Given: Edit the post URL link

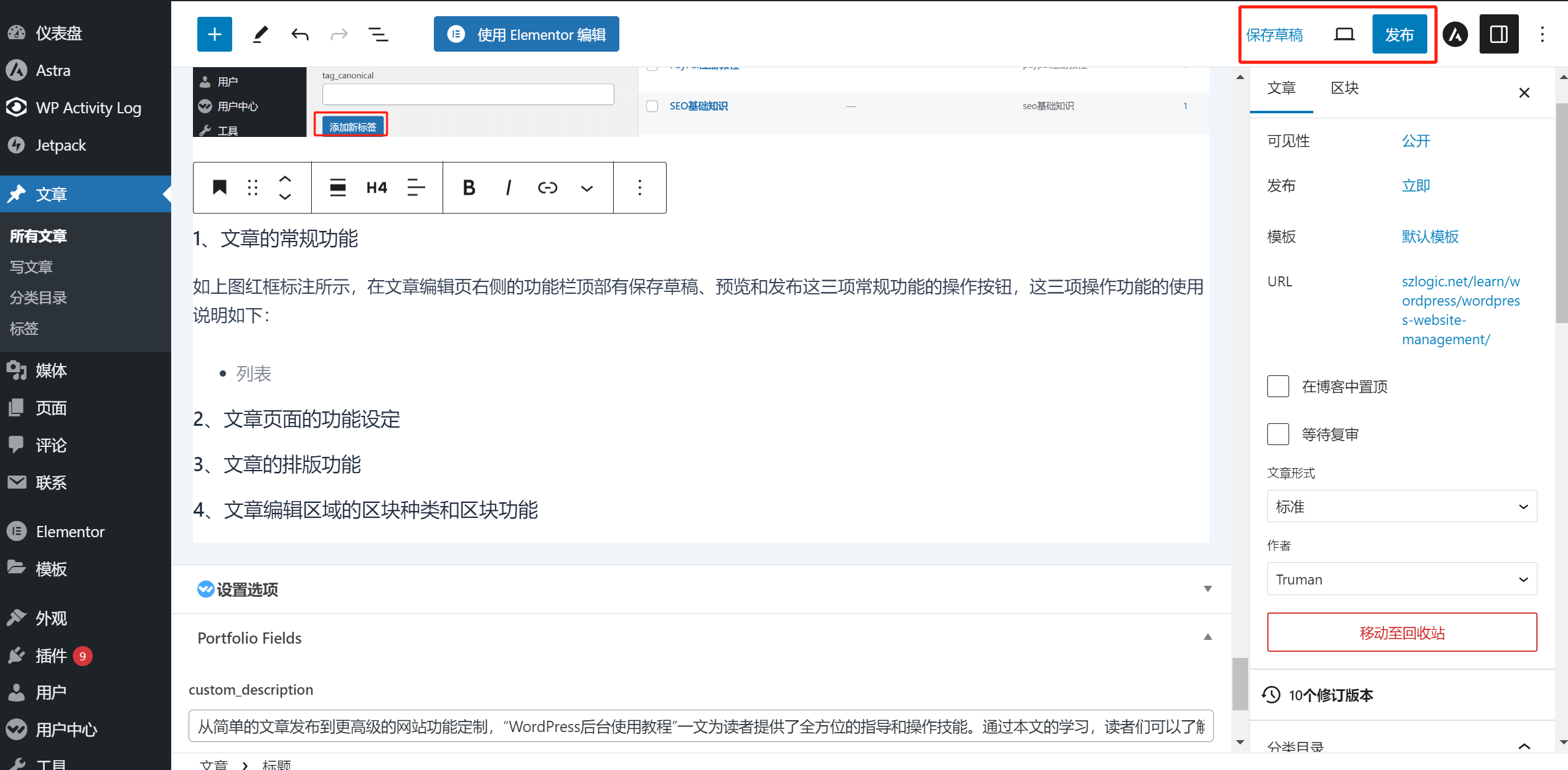Looking at the screenshot, I should [1460, 310].
